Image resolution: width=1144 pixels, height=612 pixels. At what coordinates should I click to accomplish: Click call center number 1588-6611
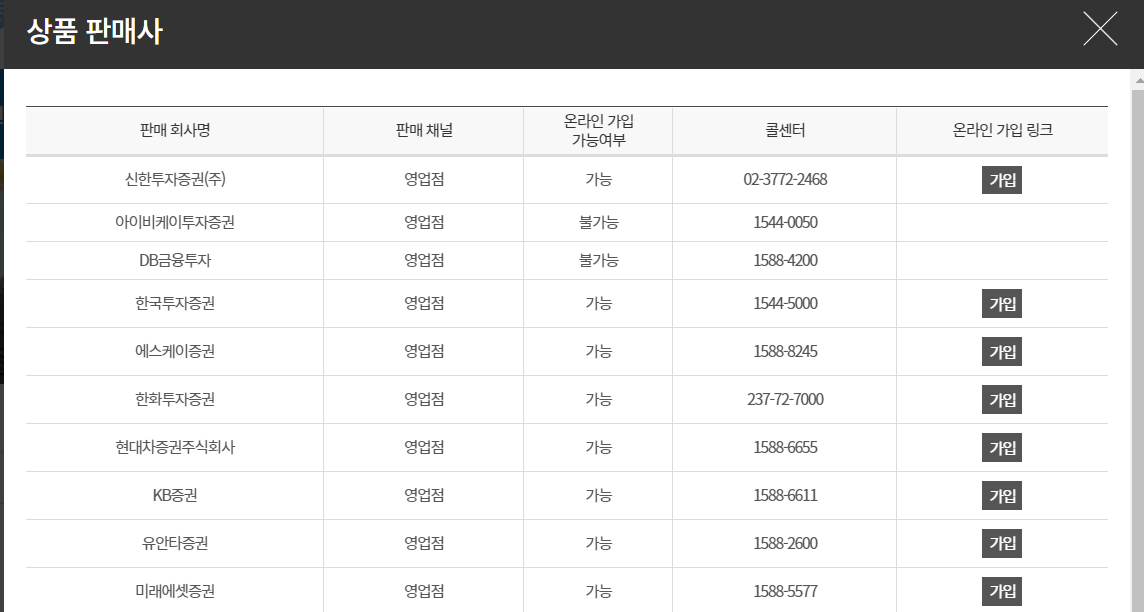point(785,495)
